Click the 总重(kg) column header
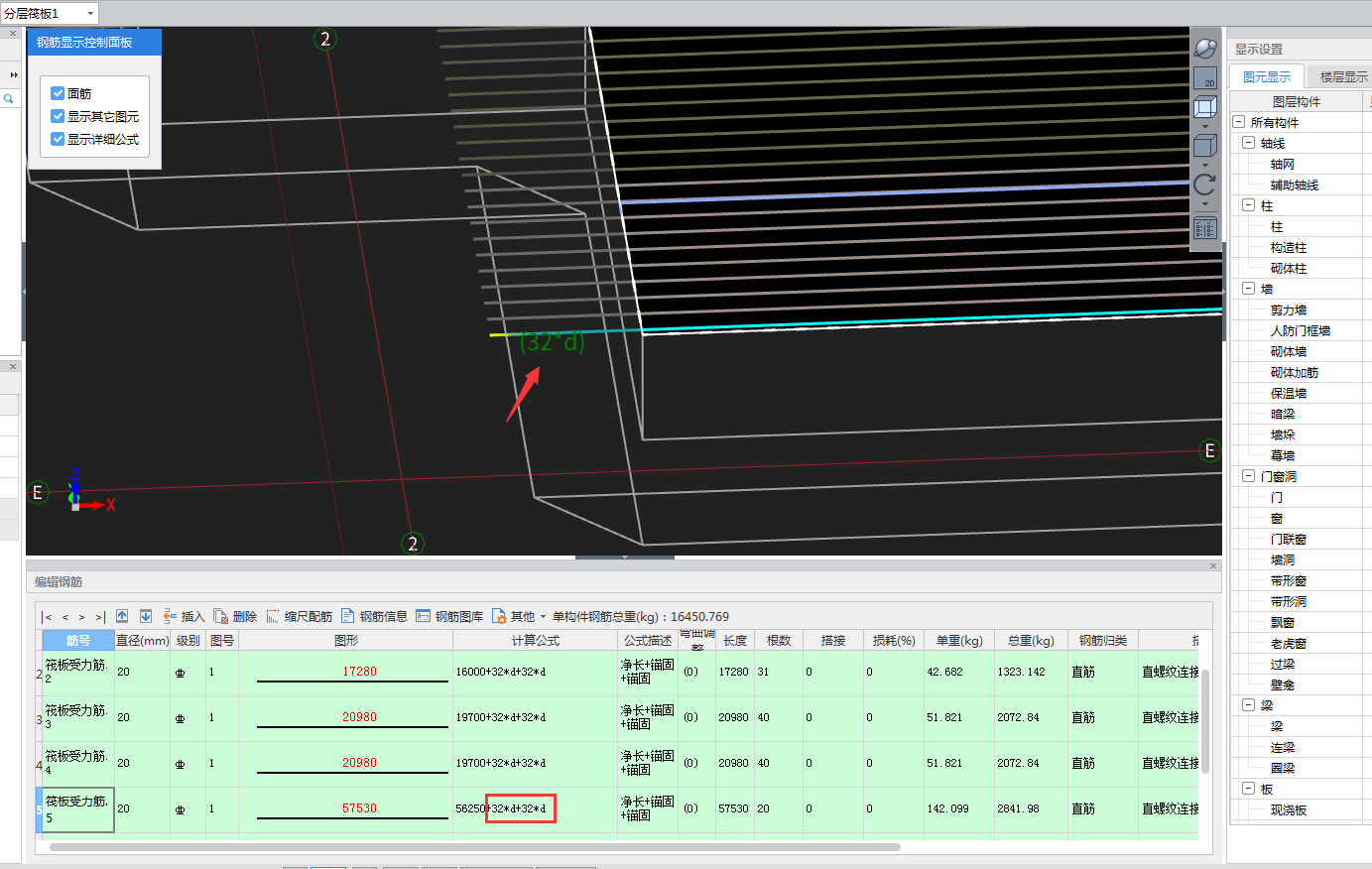Viewport: 1372px width, 869px height. click(1031, 641)
